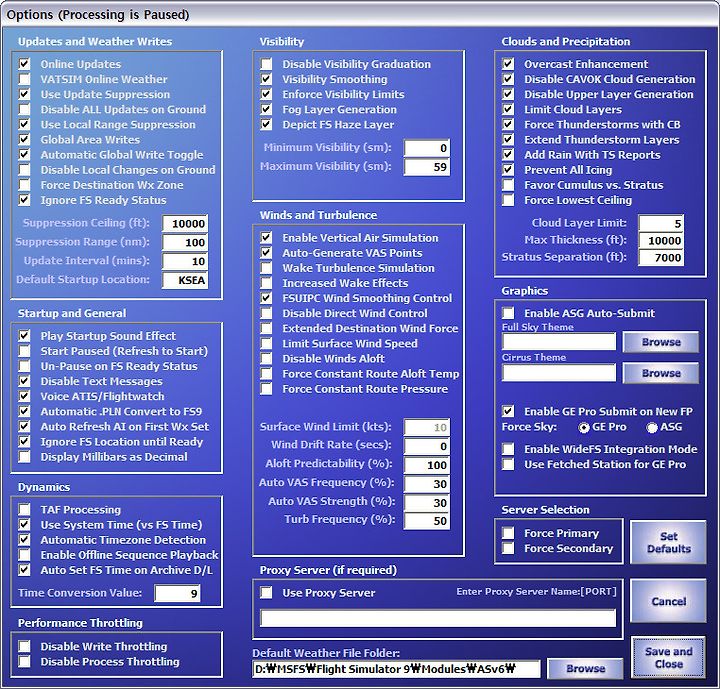Toggle FSUIPC Wind Smoothing Control

[x=266, y=298]
